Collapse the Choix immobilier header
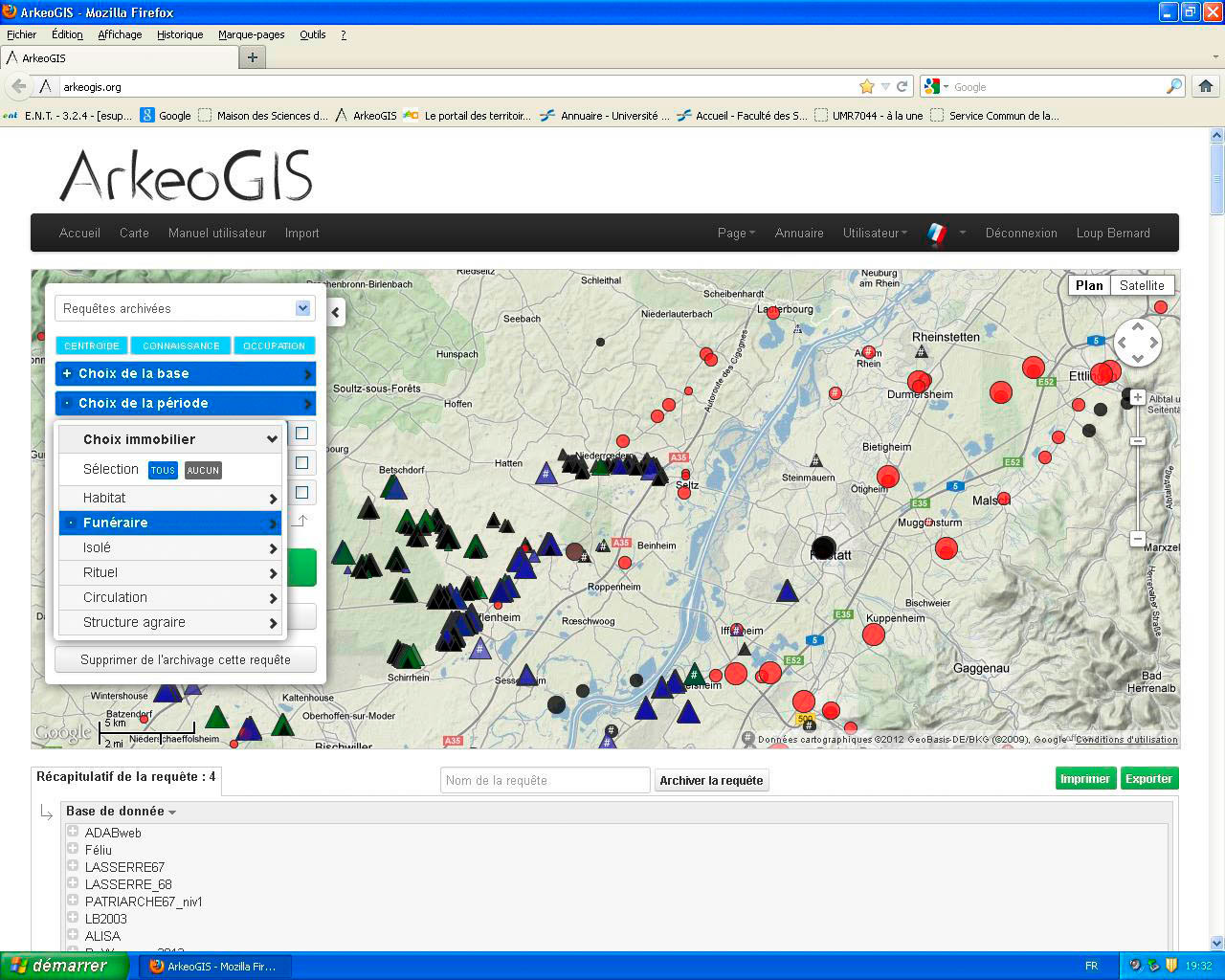 click(170, 439)
